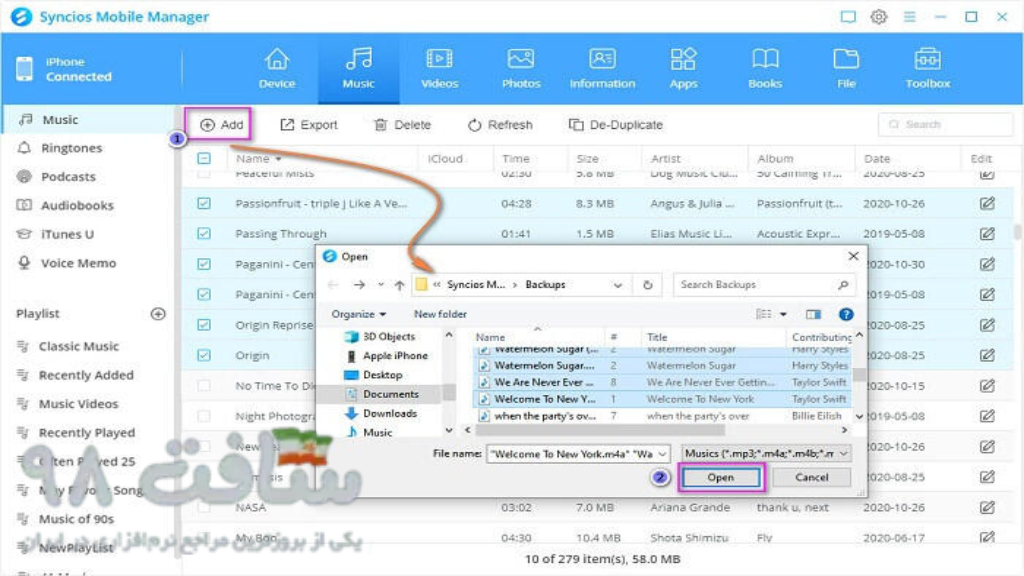Open the Classic Music playlist
The height and width of the screenshot is (576, 1024).
pos(78,346)
